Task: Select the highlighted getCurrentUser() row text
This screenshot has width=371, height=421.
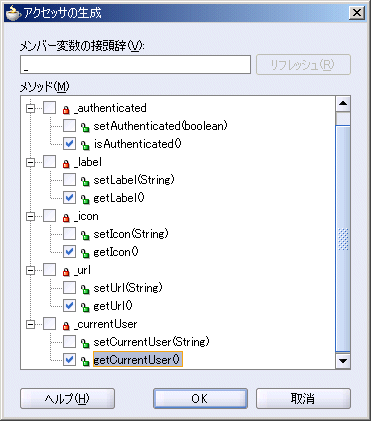Action: [x=138, y=360]
